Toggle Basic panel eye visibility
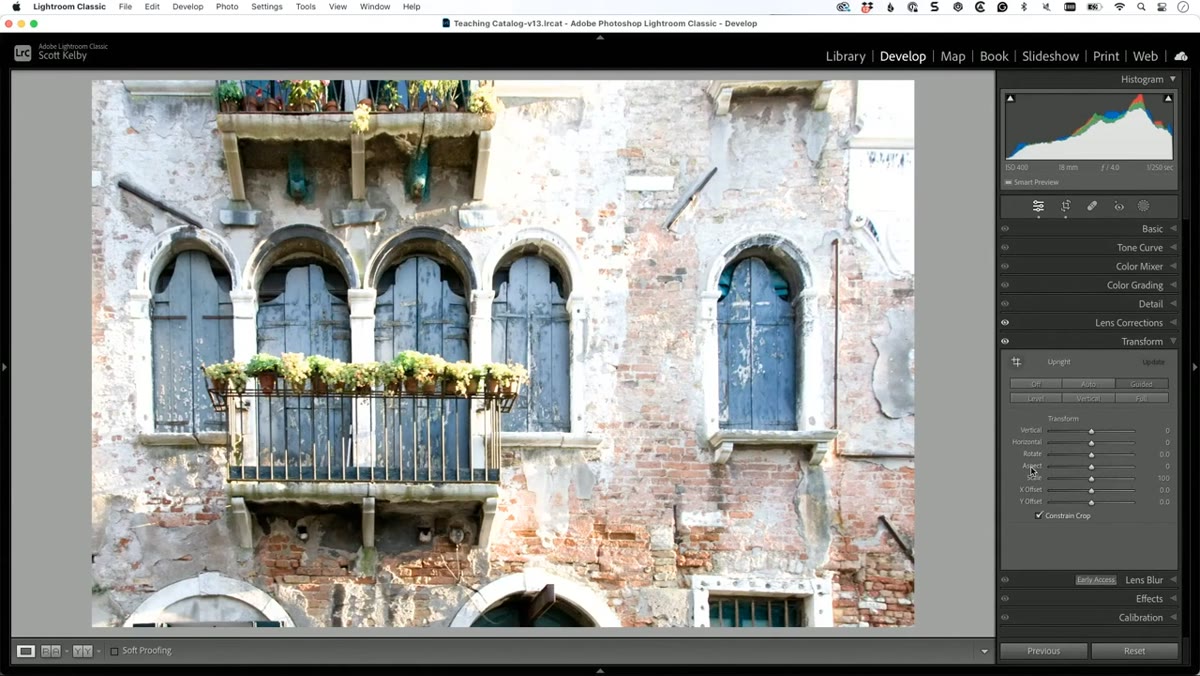The width and height of the screenshot is (1200, 676). 1005,229
